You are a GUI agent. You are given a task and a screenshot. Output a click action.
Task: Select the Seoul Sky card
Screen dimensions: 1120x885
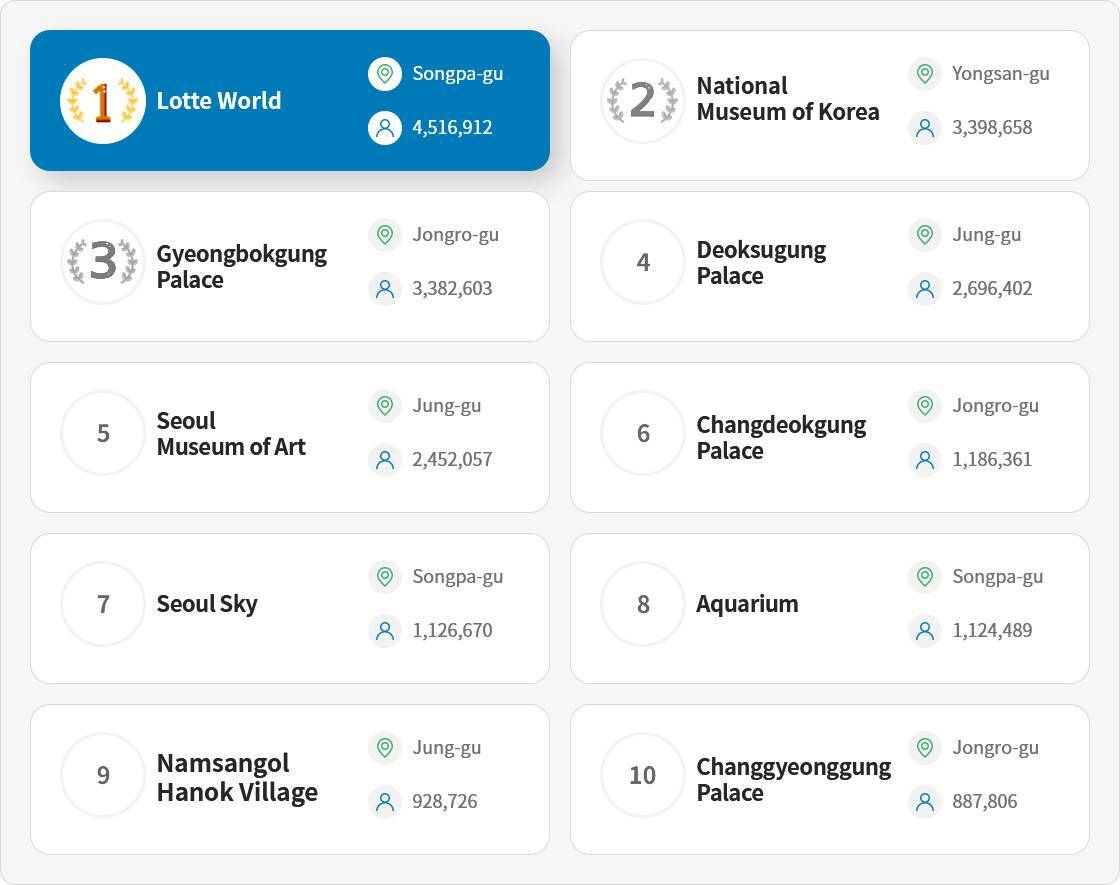pos(207,604)
